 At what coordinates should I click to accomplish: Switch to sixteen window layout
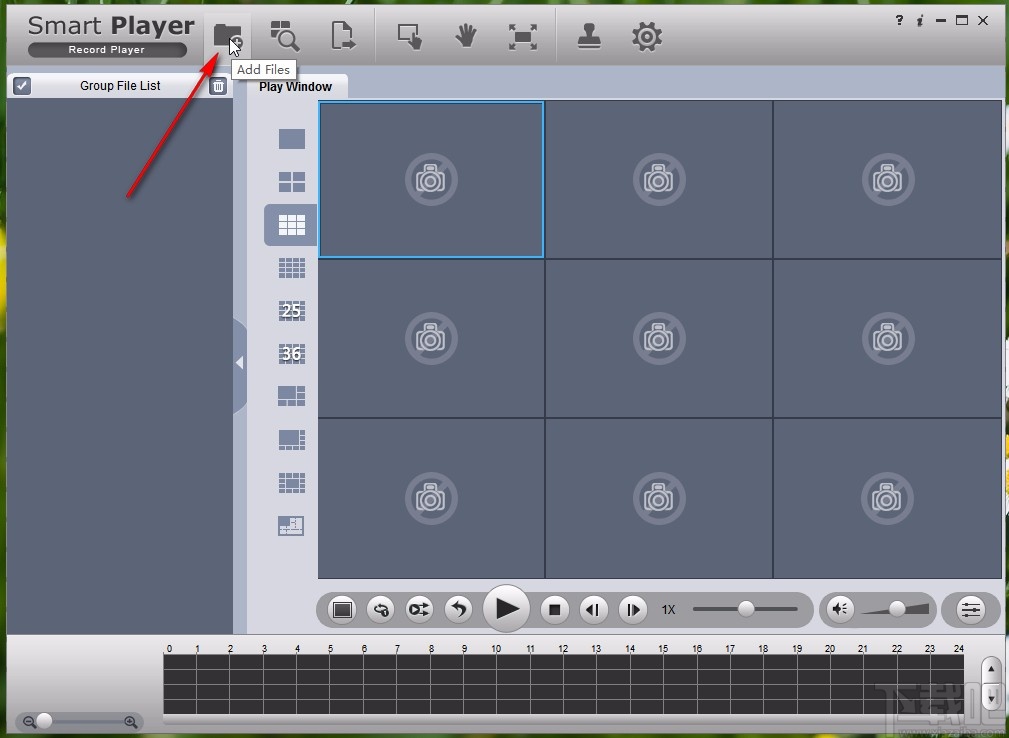pyautogui.click(x=292, y=268)
